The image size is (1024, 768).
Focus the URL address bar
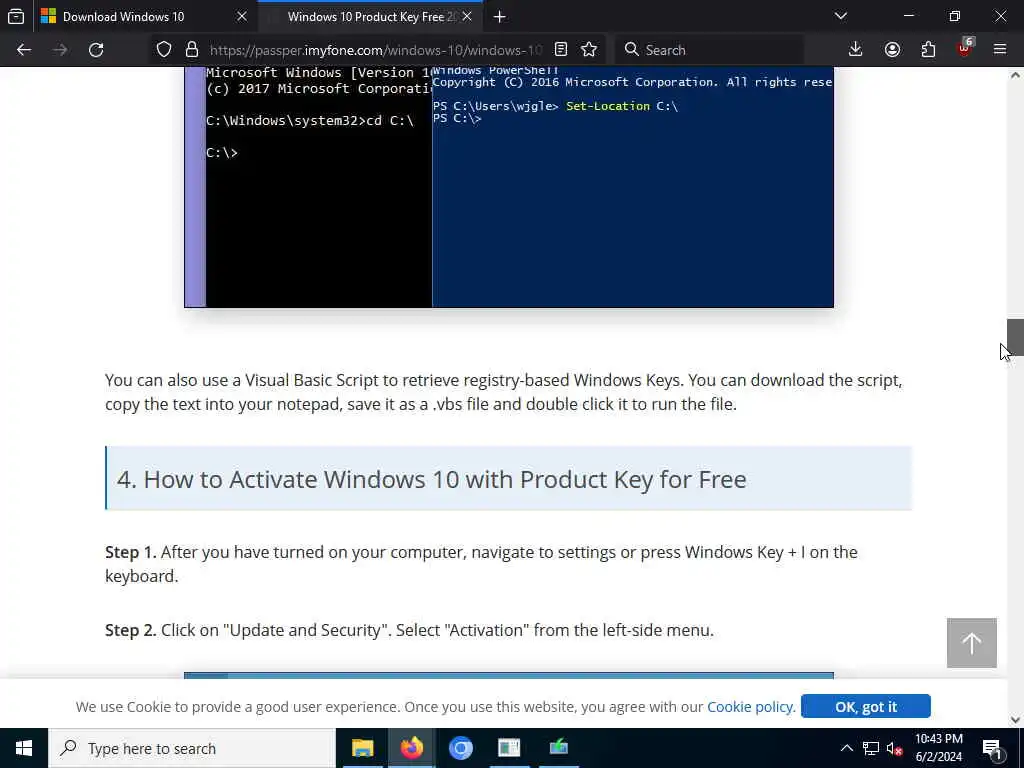click(376, 50)
